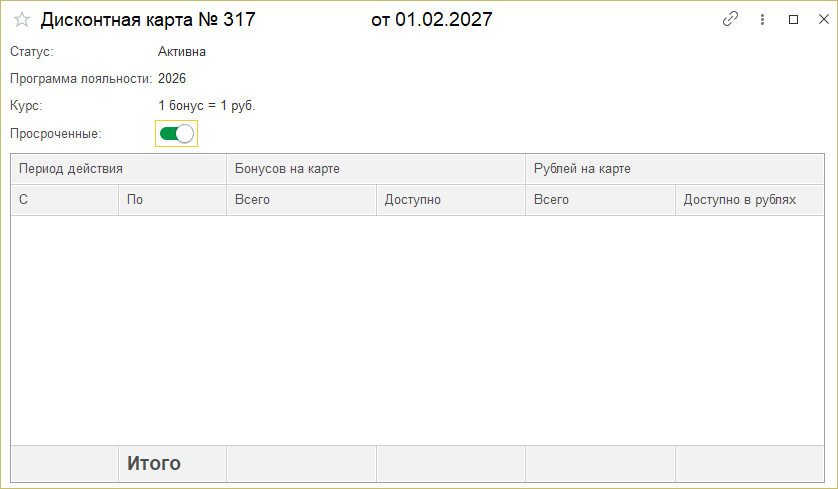Close the discount card window
Viewport: 838px width, 489px height.
click(821, 19)
